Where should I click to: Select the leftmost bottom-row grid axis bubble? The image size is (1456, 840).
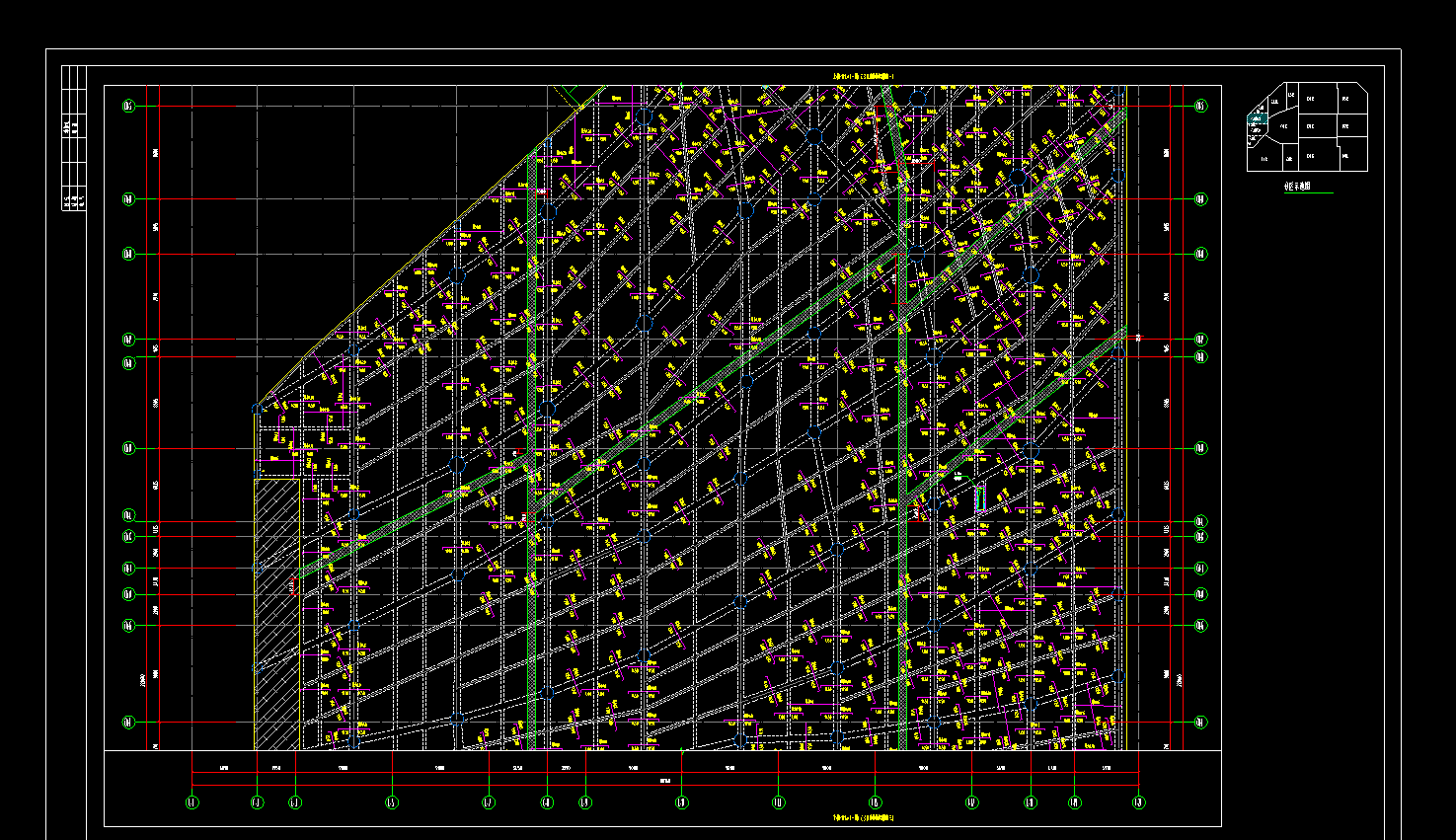tap(192, 802)
